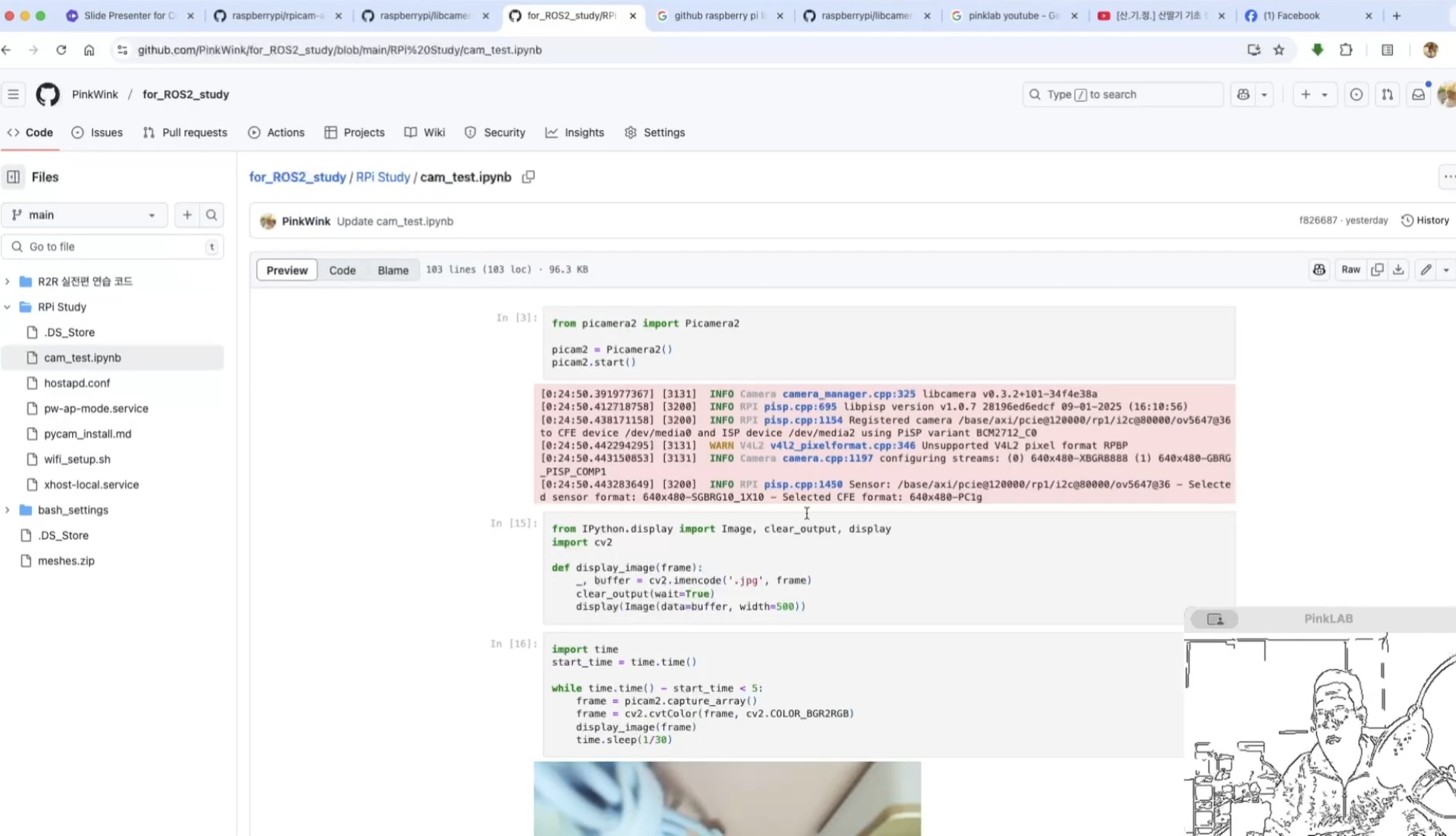Image resolution: width=1456 pixels, height=836 pixels.
Task: Collapse the file tree panel icon
Action: [x=13, y=177]
